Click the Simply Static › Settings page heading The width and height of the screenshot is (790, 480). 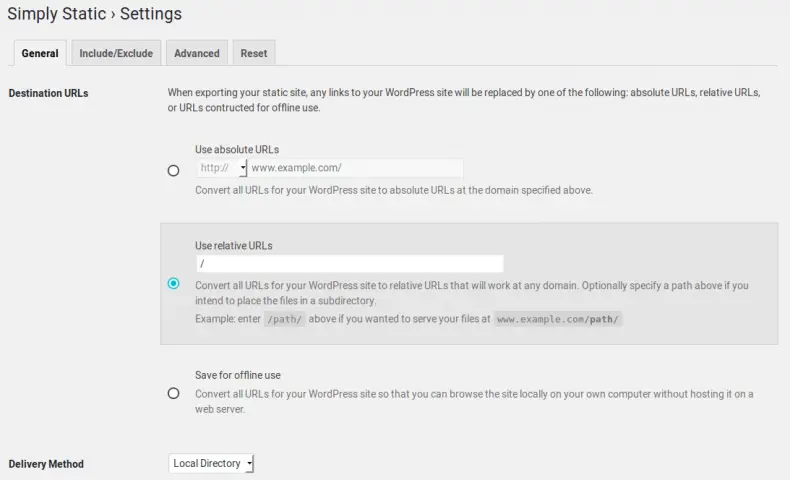point(95,14)
